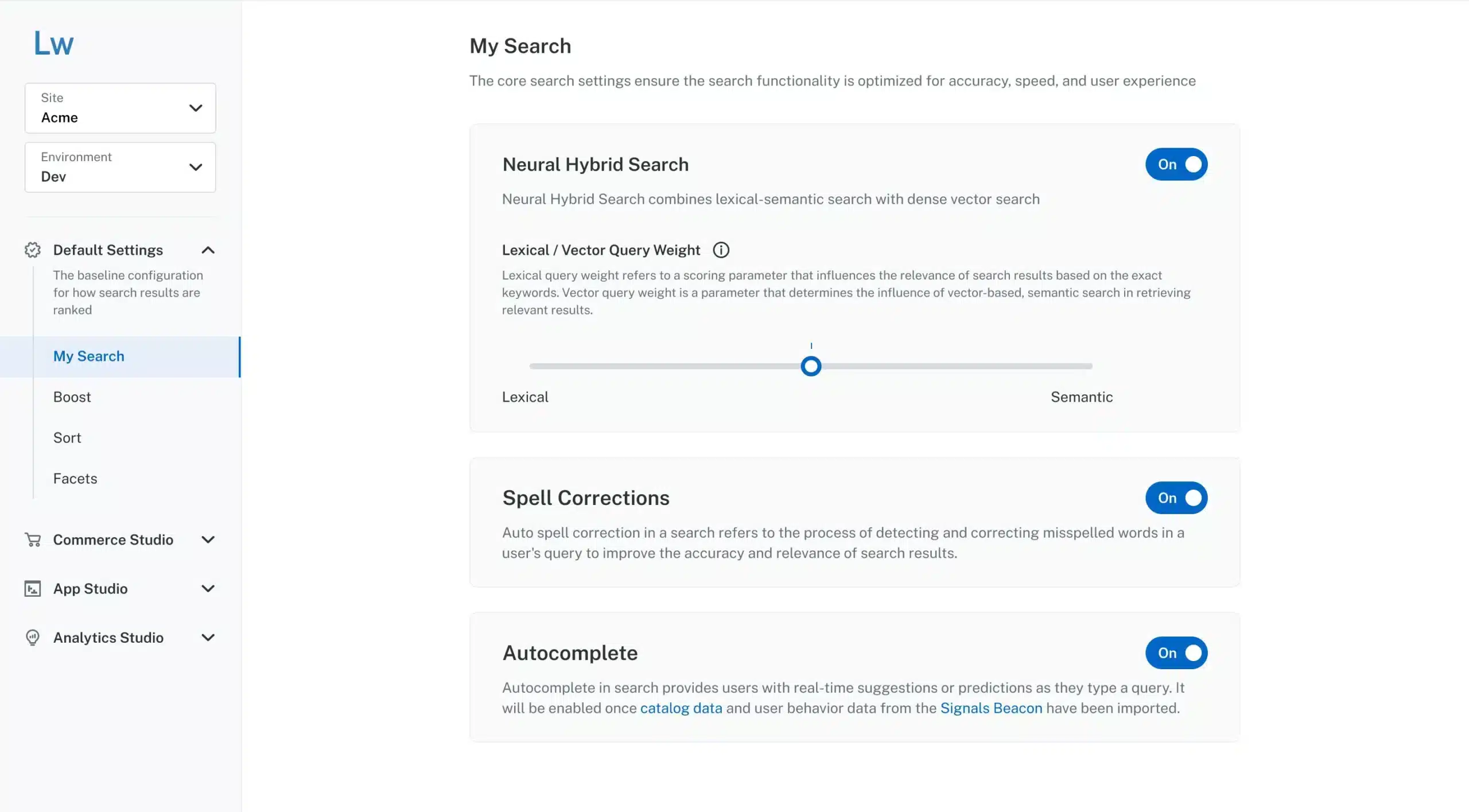The image size is (1469, 812).
Task: Click the Default Settings gear icon
Action: [33, 250]
